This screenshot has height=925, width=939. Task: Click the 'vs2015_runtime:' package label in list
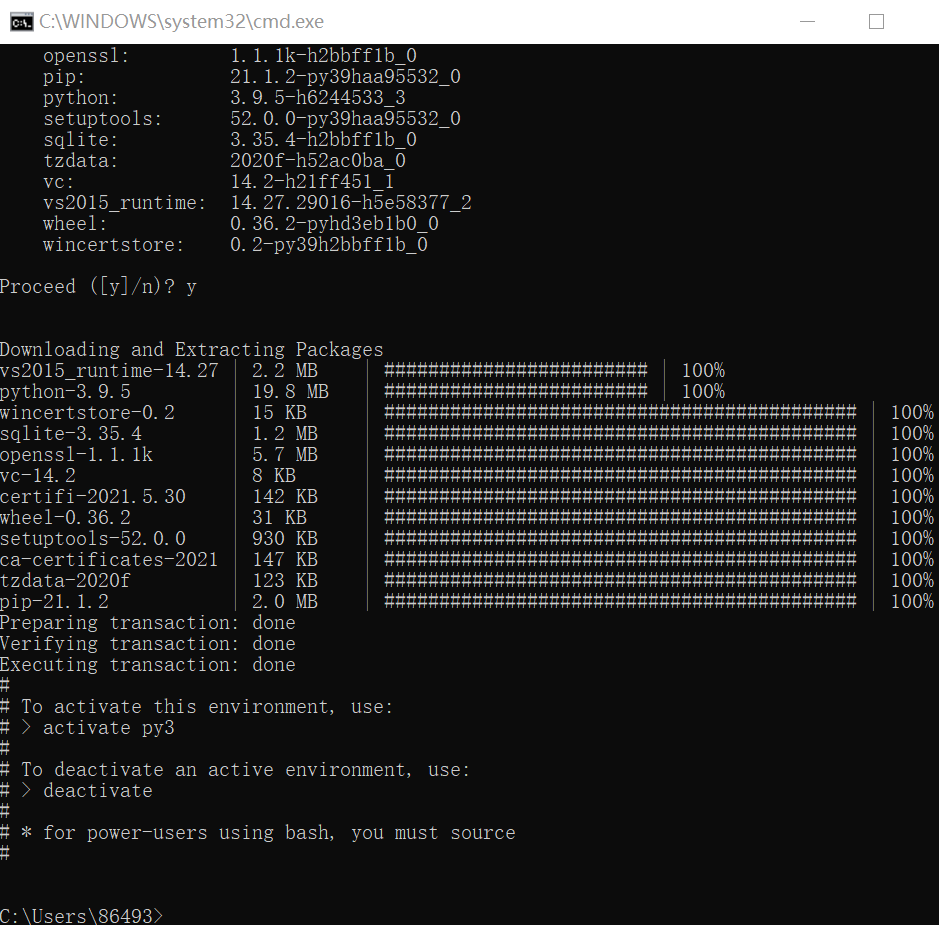point(125,202)
